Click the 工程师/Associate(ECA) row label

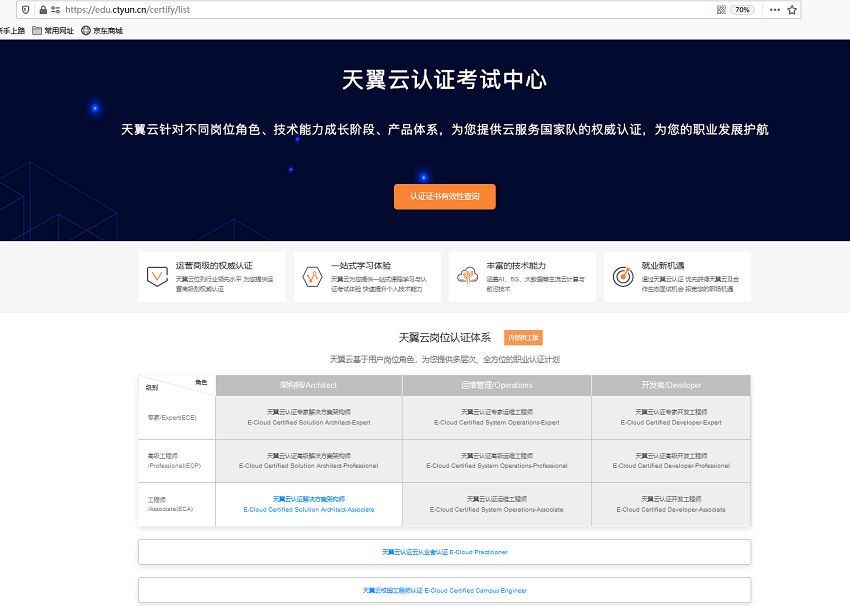click(x=170, y=504)
